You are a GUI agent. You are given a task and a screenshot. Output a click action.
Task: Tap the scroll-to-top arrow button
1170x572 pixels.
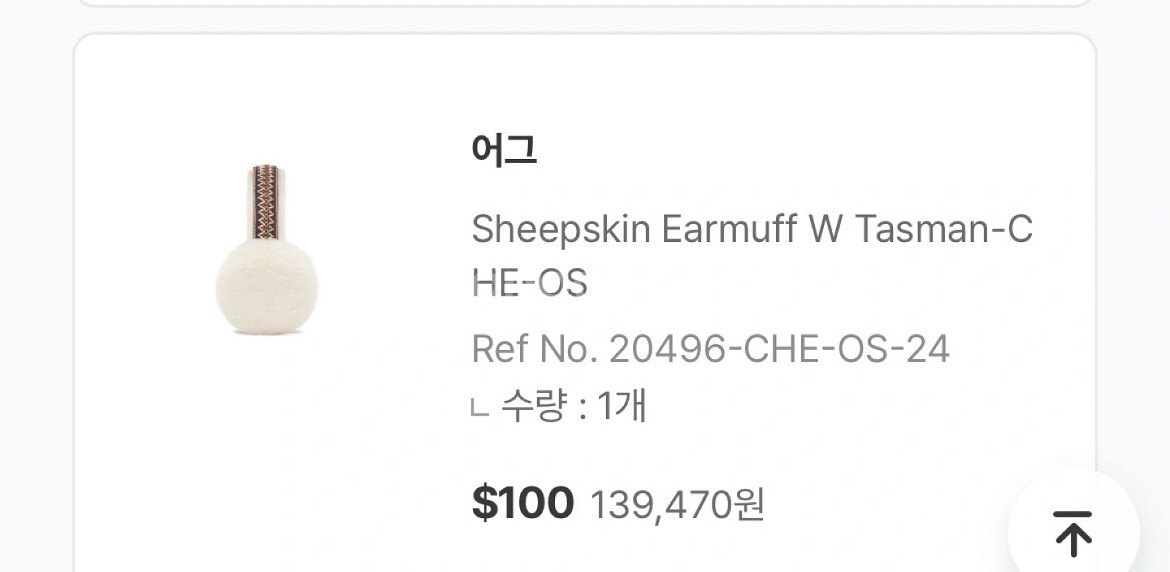point(1073,532)
